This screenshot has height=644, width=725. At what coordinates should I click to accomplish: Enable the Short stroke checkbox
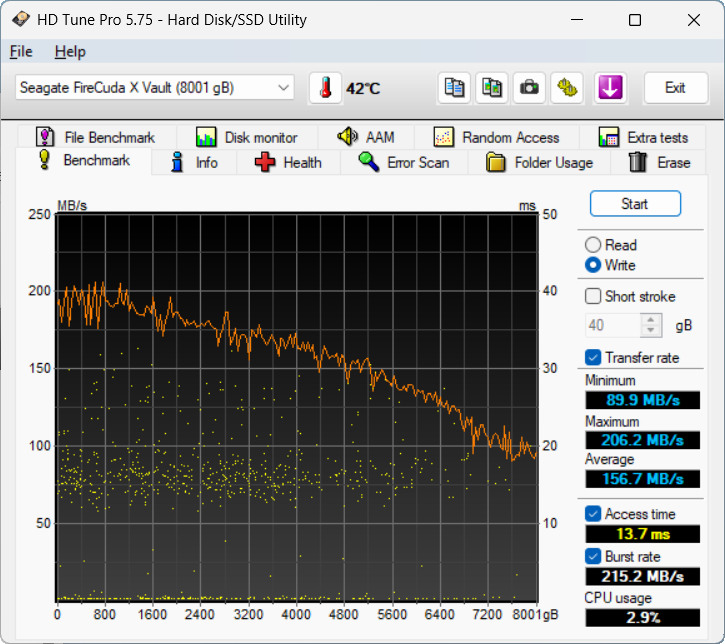pyautogui.click(x=593, y=296)
